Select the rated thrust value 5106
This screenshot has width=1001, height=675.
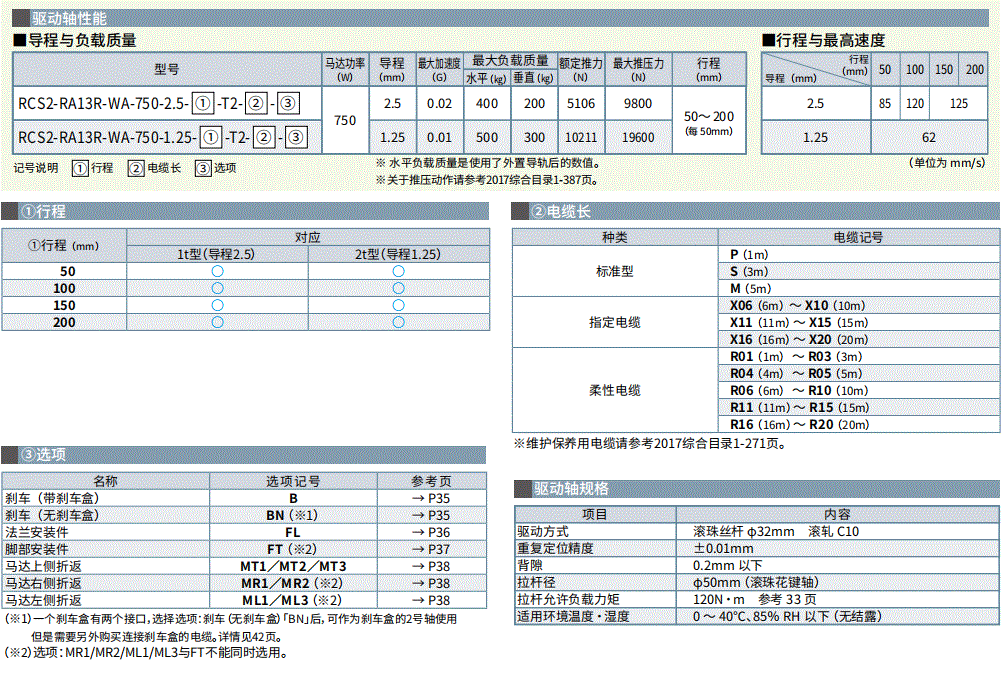pyautogui.click(x=581, y=103)
